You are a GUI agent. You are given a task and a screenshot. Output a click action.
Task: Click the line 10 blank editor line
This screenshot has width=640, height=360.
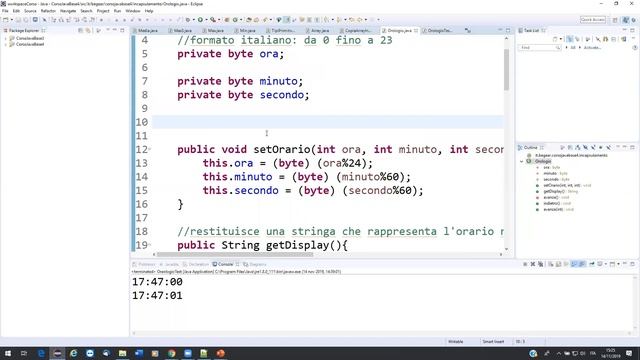(x=328, y=122)
